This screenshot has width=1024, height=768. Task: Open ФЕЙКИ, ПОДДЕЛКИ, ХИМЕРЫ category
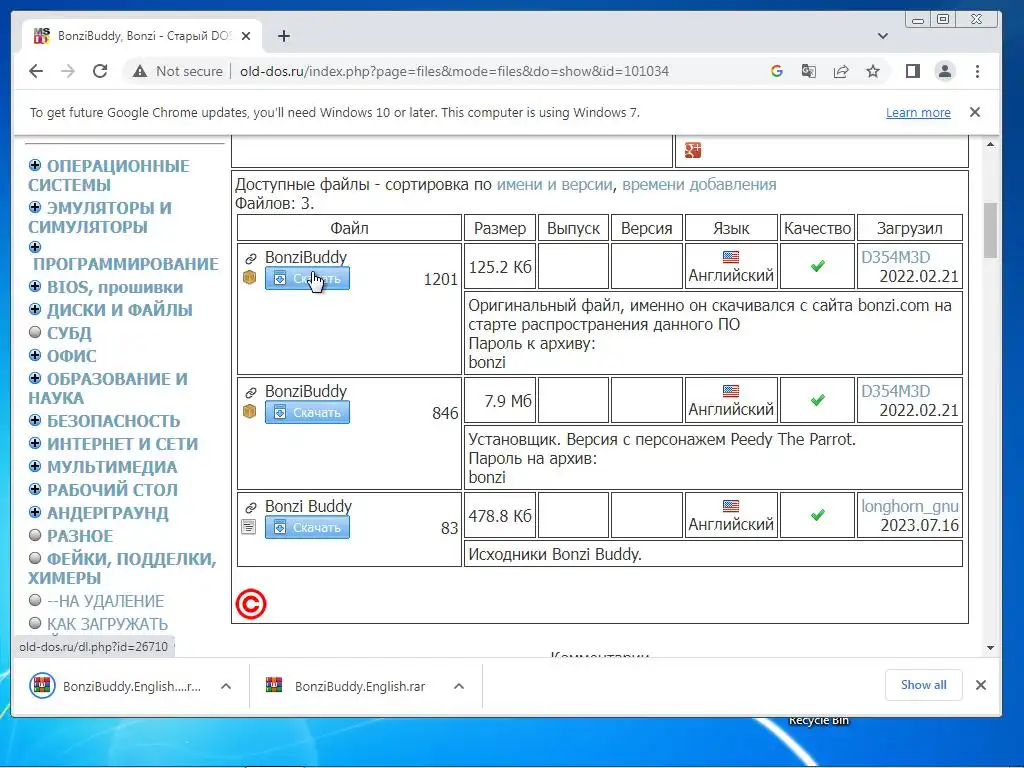pos(122,568)
